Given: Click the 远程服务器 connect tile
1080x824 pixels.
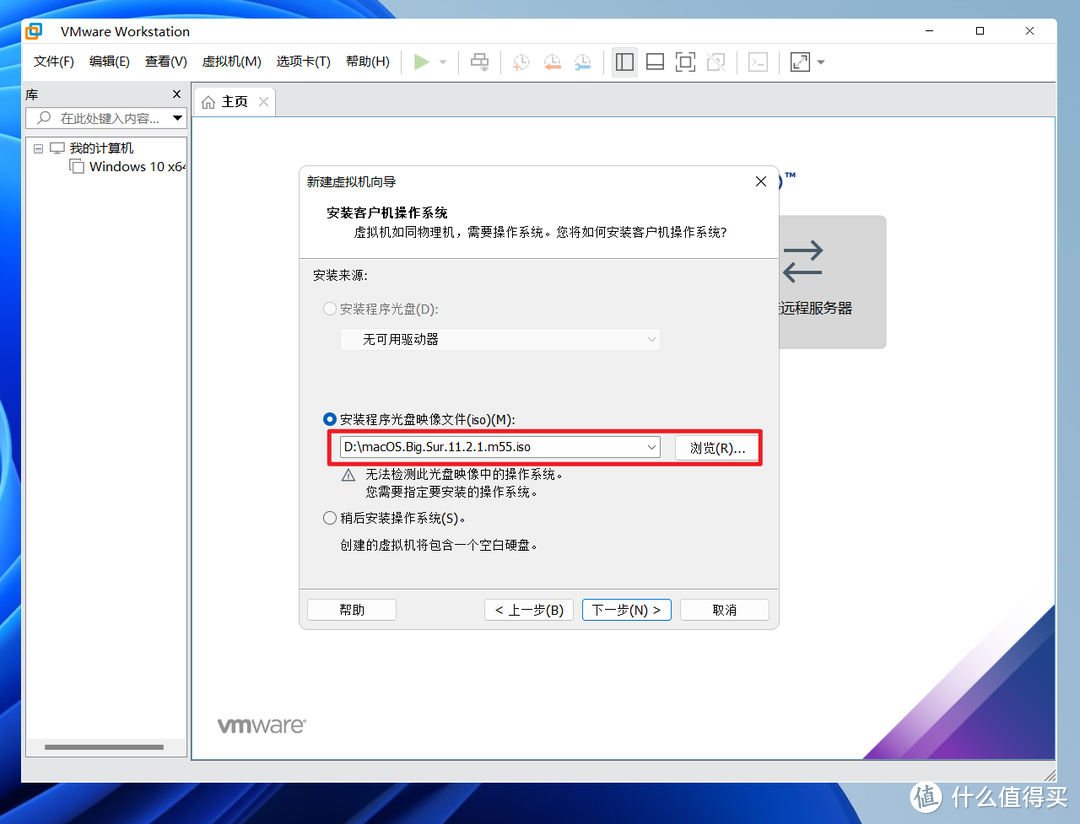Looking at the screenshot, I should (x=832, y=282).
